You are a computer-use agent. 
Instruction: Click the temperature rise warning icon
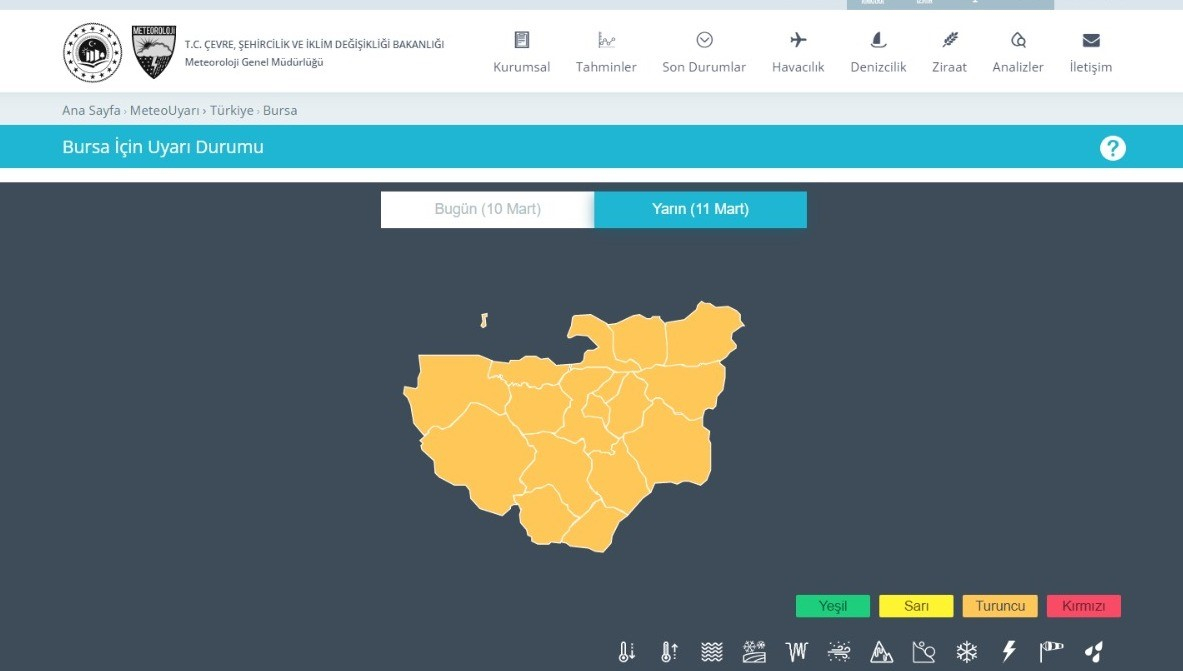point(669,652)
